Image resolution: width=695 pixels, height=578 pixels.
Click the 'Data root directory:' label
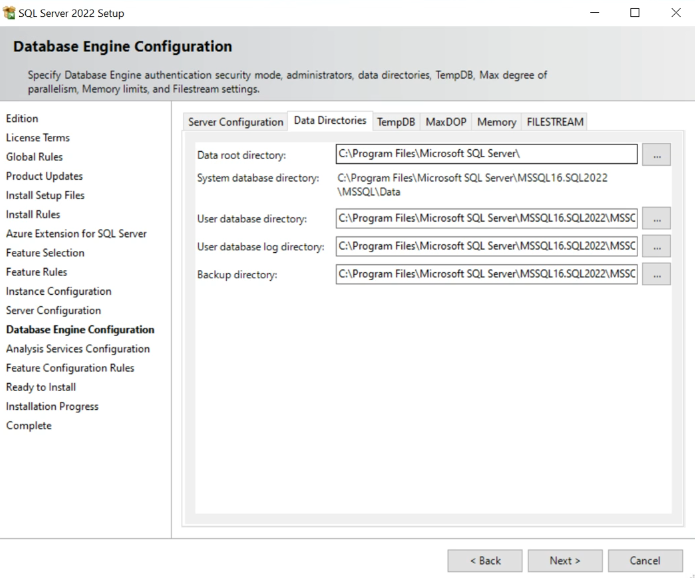tap(242, 155)
